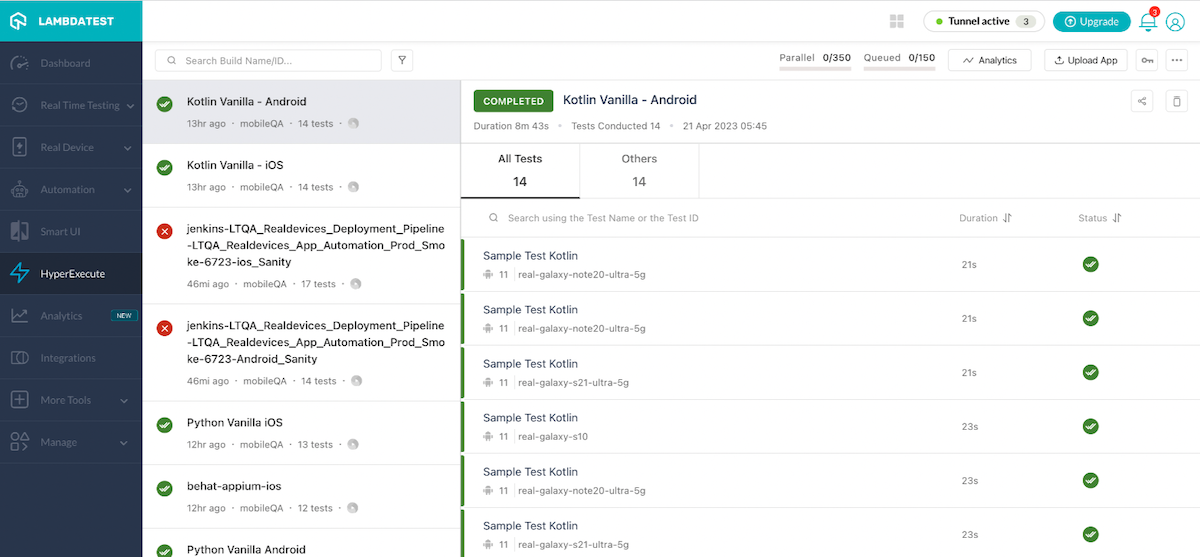Screen dimensions: 1200x557
Task: Open the user profile icon
Action: (x=1175, y=22)
